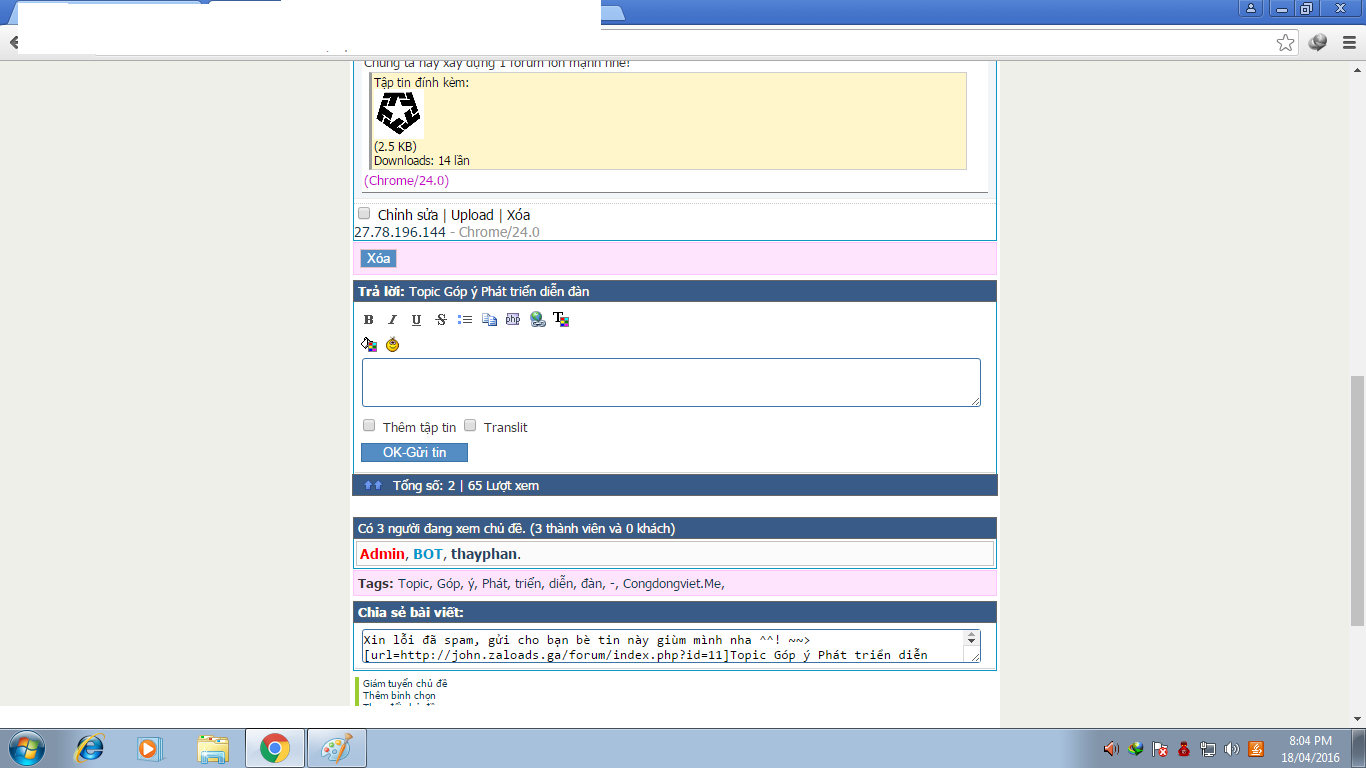Open Paint from the taskbar

(x=337, y=748)
